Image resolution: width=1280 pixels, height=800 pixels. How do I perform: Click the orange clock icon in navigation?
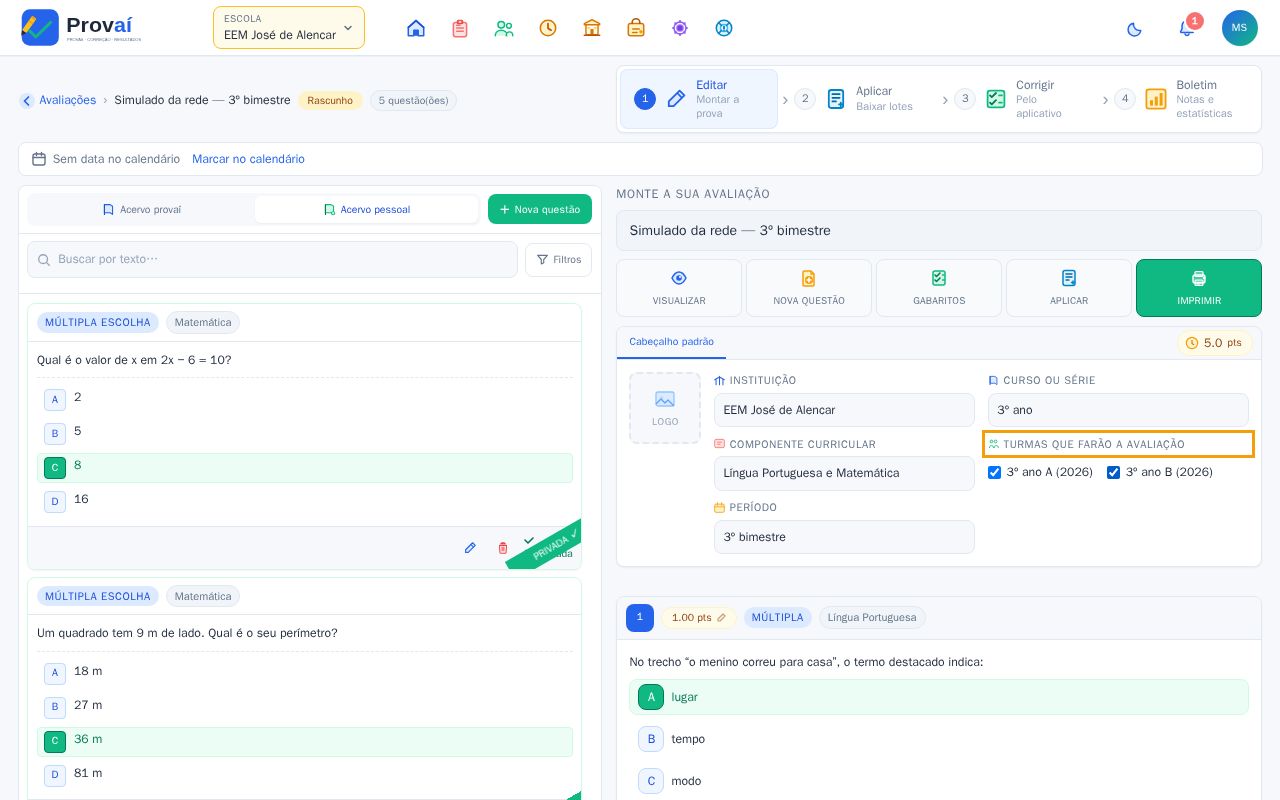pyautogui.click(x=548, y=28)
